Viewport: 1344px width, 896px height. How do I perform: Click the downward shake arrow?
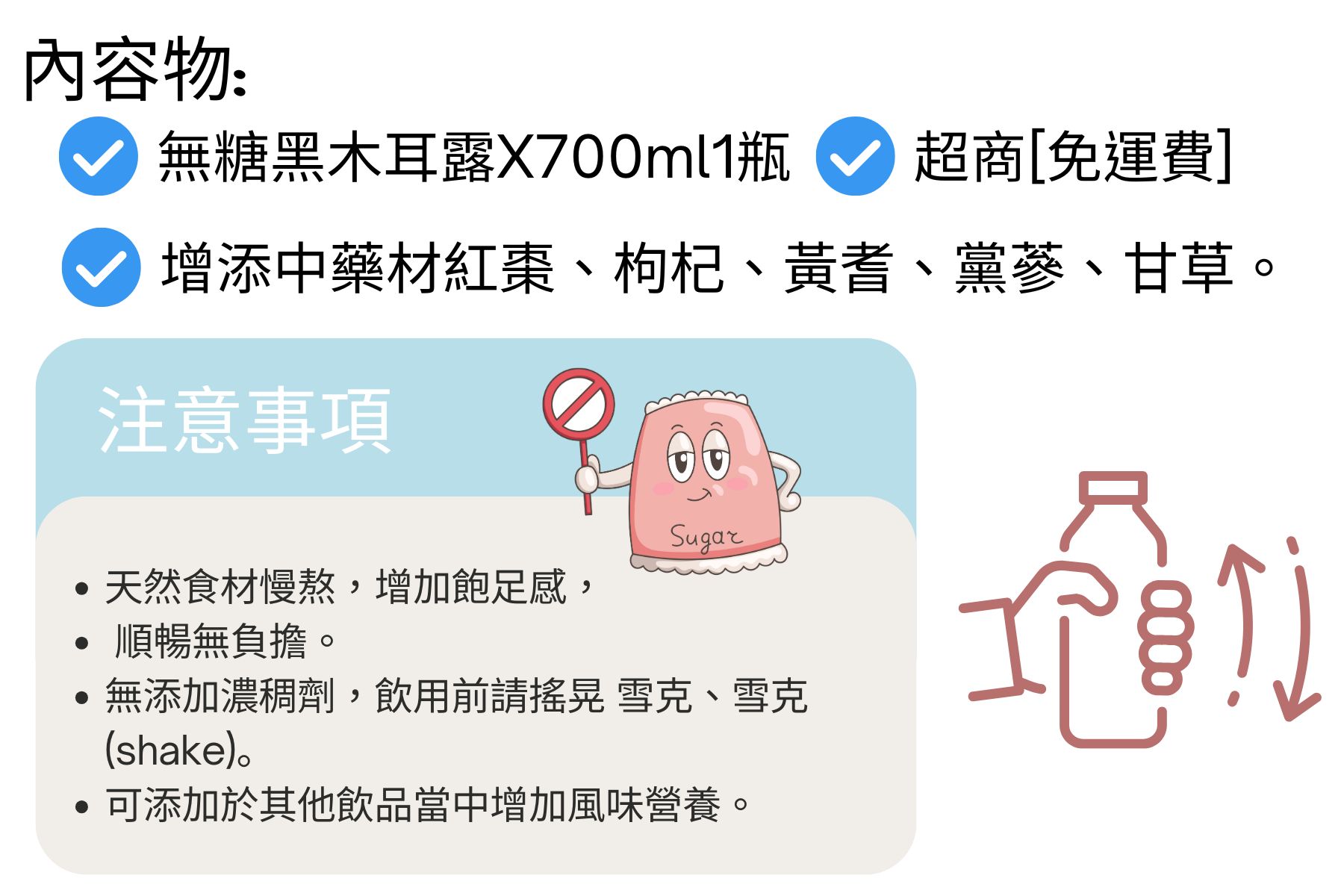(x=1298, y=629)
